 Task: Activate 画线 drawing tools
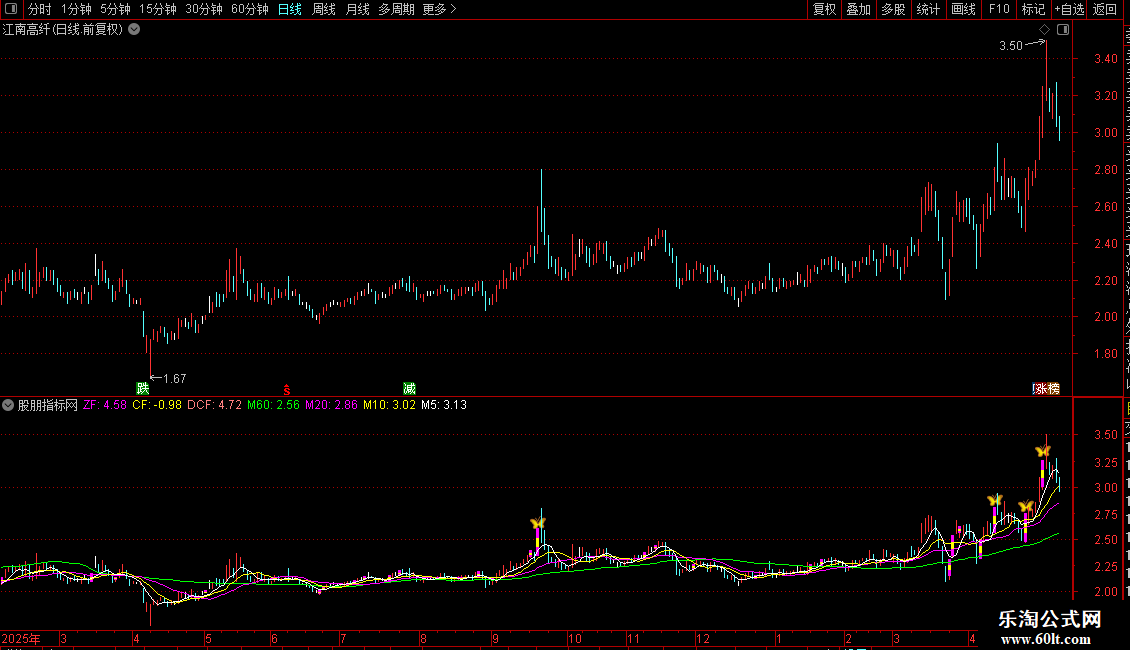coord(963,9)
